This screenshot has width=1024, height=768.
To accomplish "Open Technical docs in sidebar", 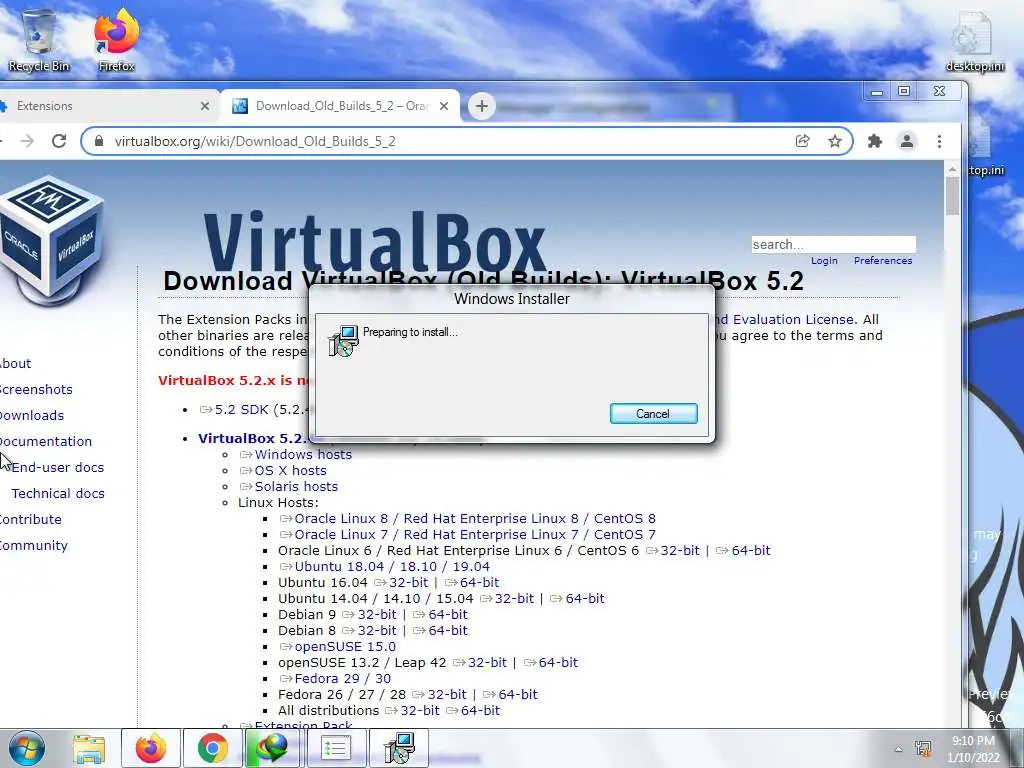I will click(x=57, y=494).
